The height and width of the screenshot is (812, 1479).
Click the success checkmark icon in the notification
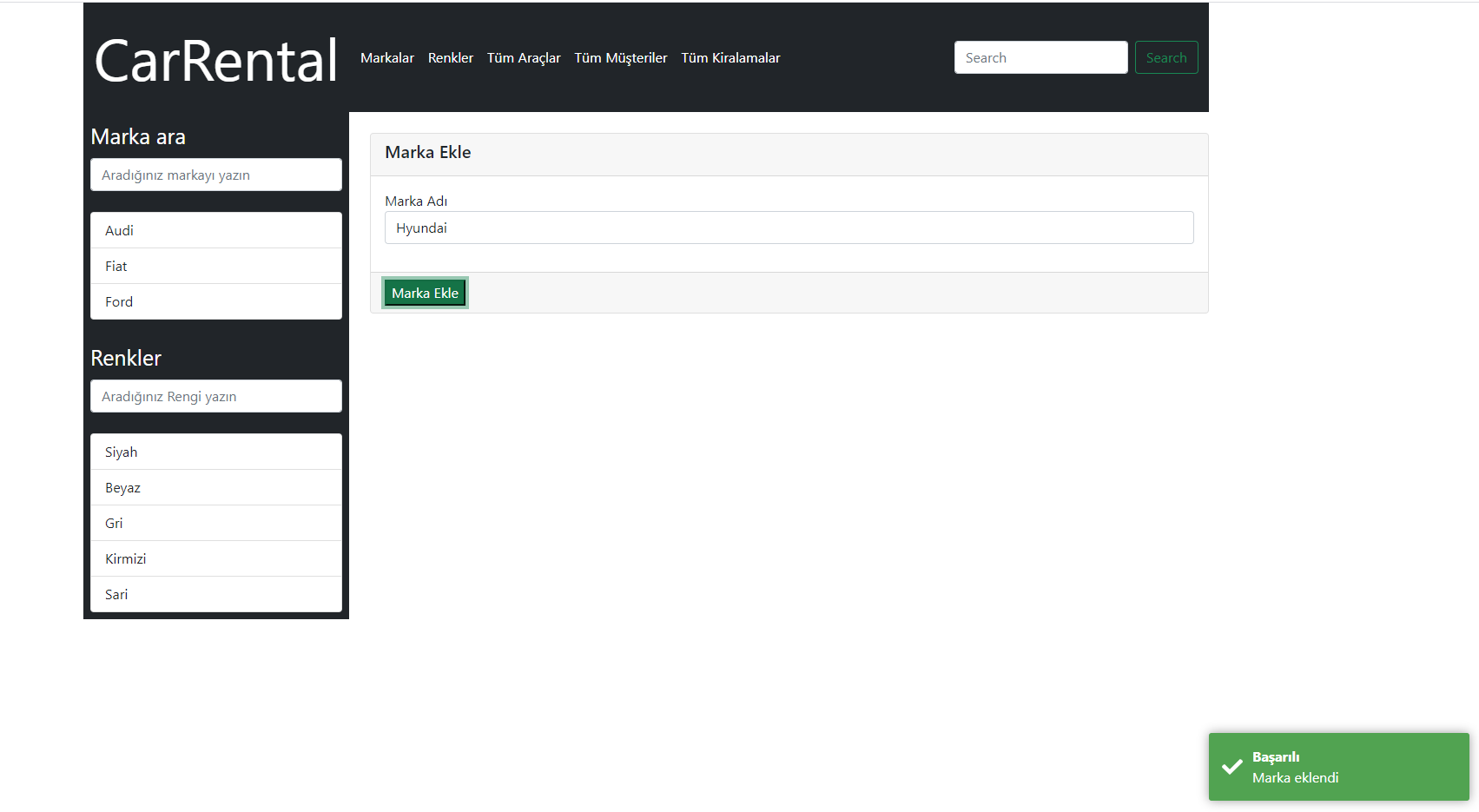(x=1231, y=766)
